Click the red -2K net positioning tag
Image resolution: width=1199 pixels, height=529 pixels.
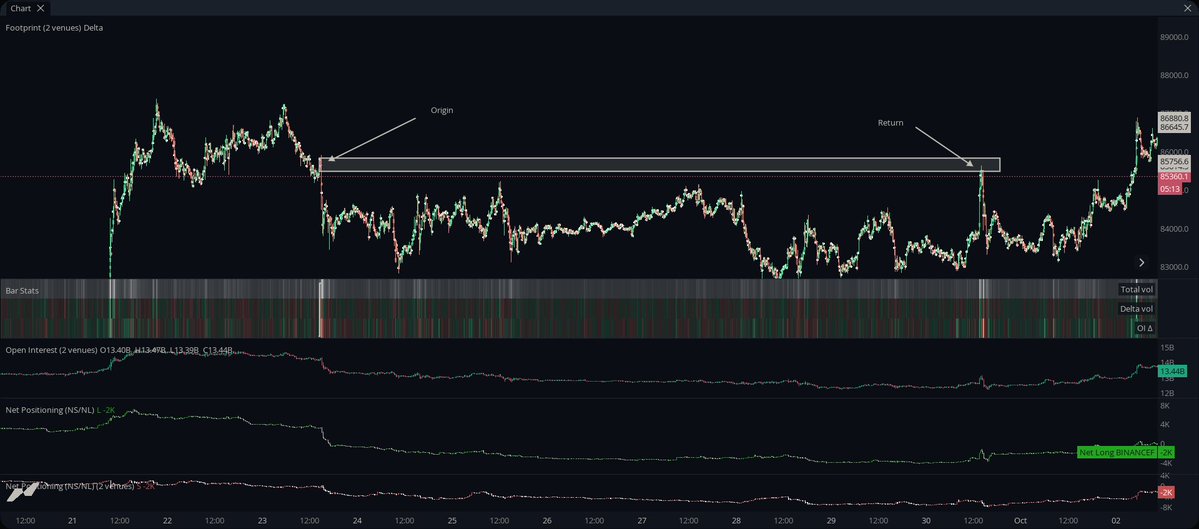pyautogui.click(x=1166, y=492)
